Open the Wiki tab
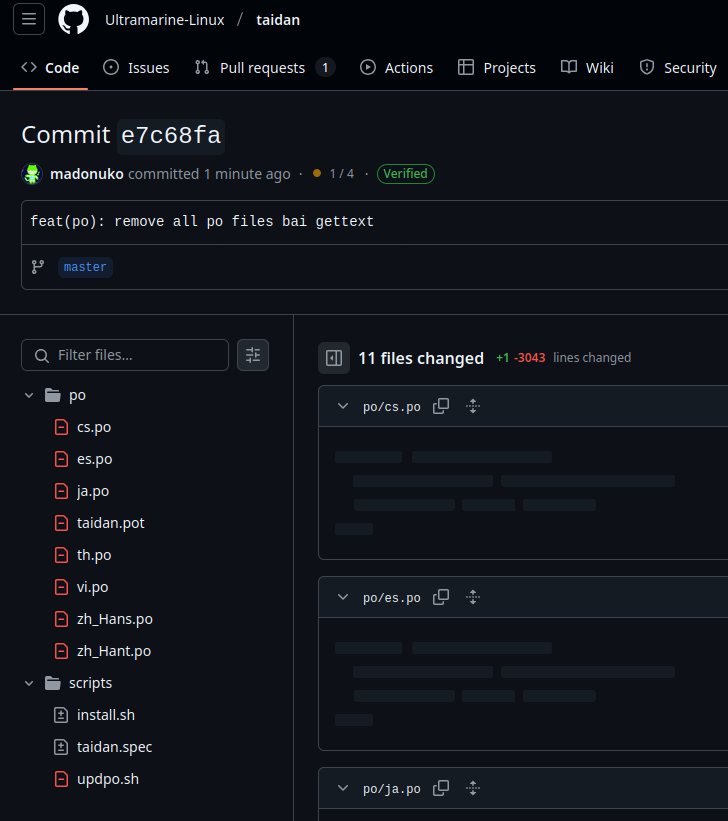 click(x=587, y=68)
